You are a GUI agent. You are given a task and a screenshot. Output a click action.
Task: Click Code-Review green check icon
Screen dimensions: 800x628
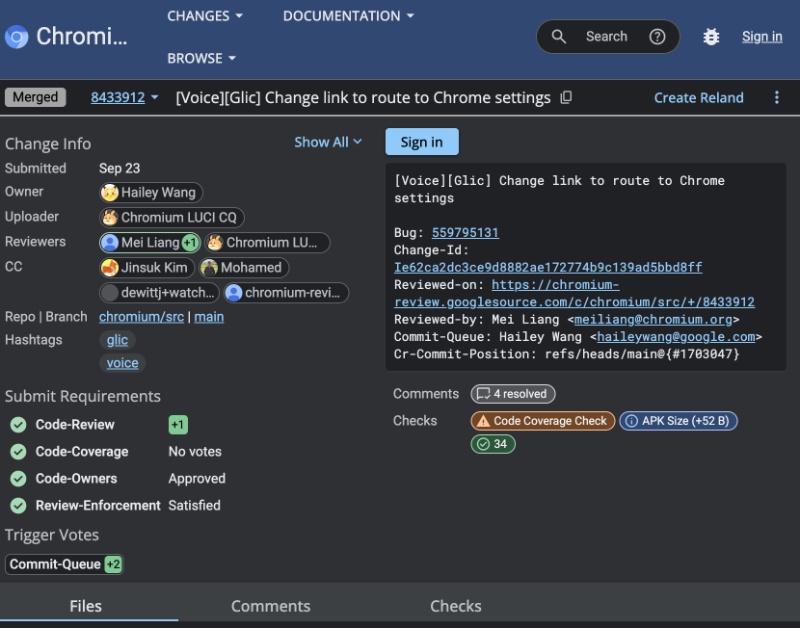(x=18, y=424)
